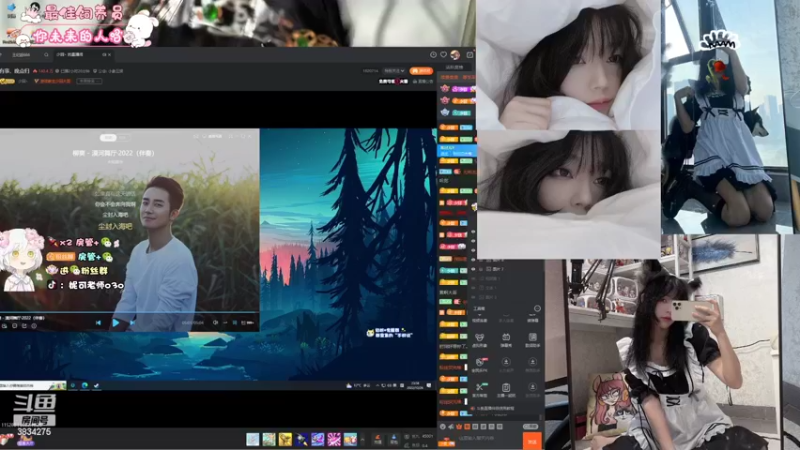The height and width of the screenshot is (450, 800).
Task: Open the toolbox tool right of danmaku show
Action: click(532, 340)
